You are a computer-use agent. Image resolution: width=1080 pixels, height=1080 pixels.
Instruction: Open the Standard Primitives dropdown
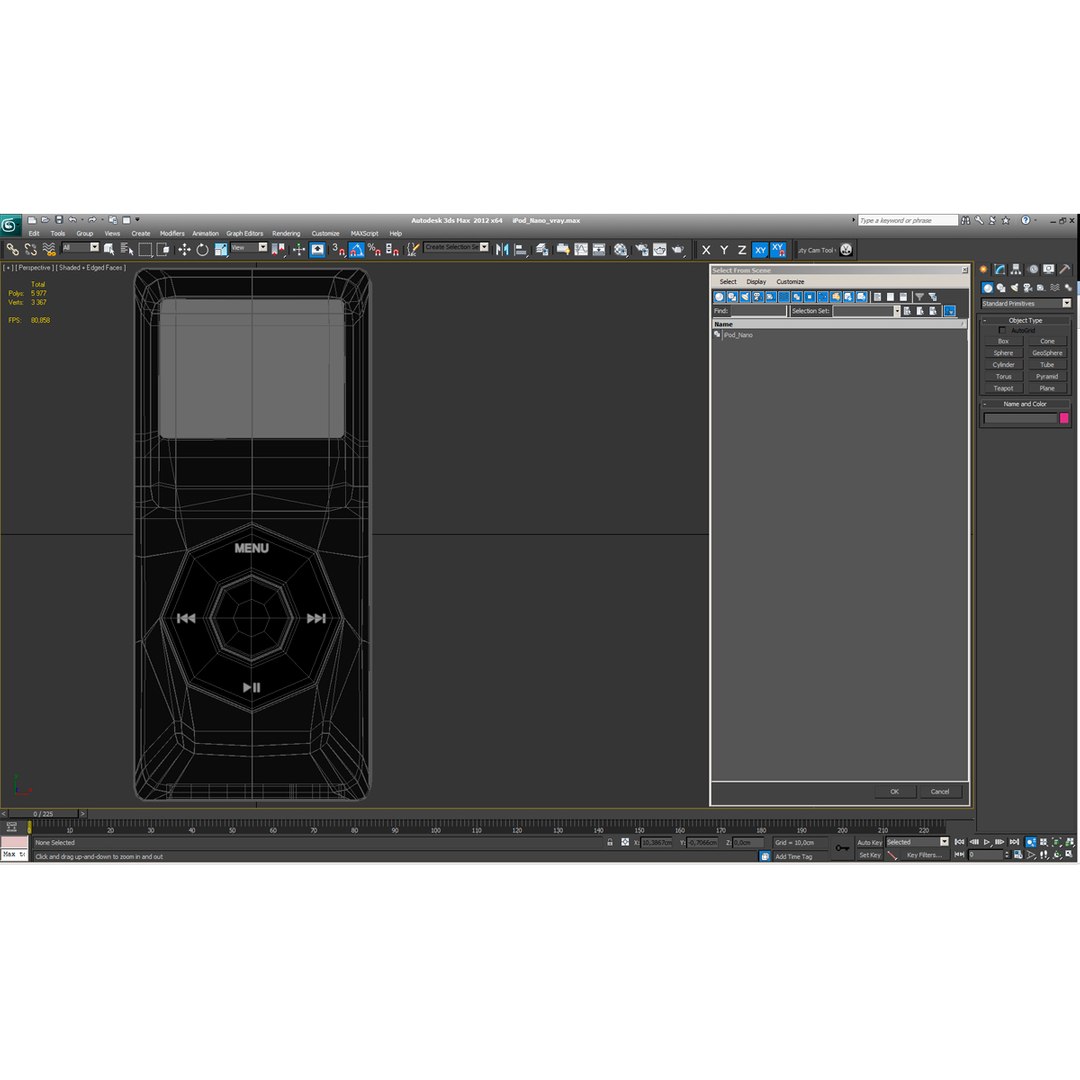(1026, 304)
